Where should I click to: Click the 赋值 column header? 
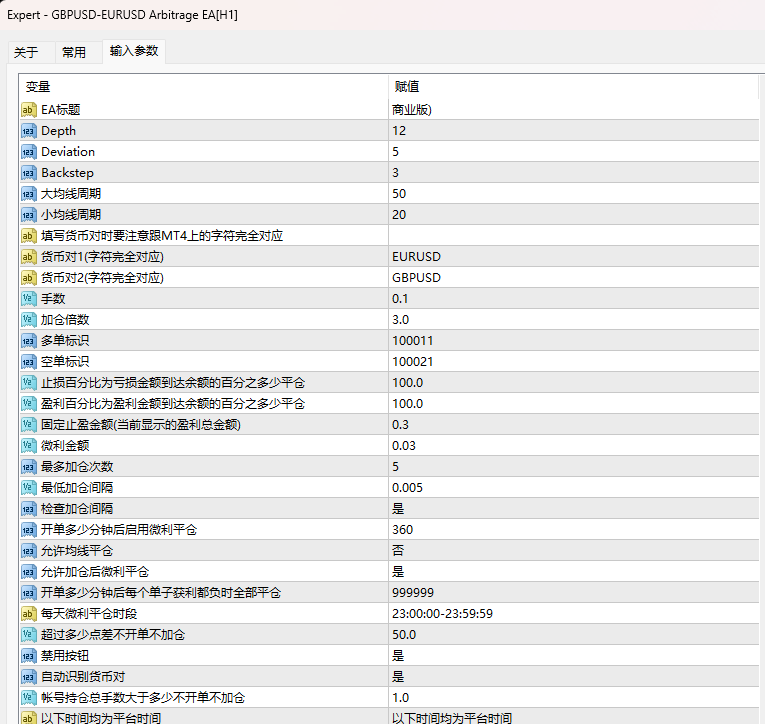[574, 87]
